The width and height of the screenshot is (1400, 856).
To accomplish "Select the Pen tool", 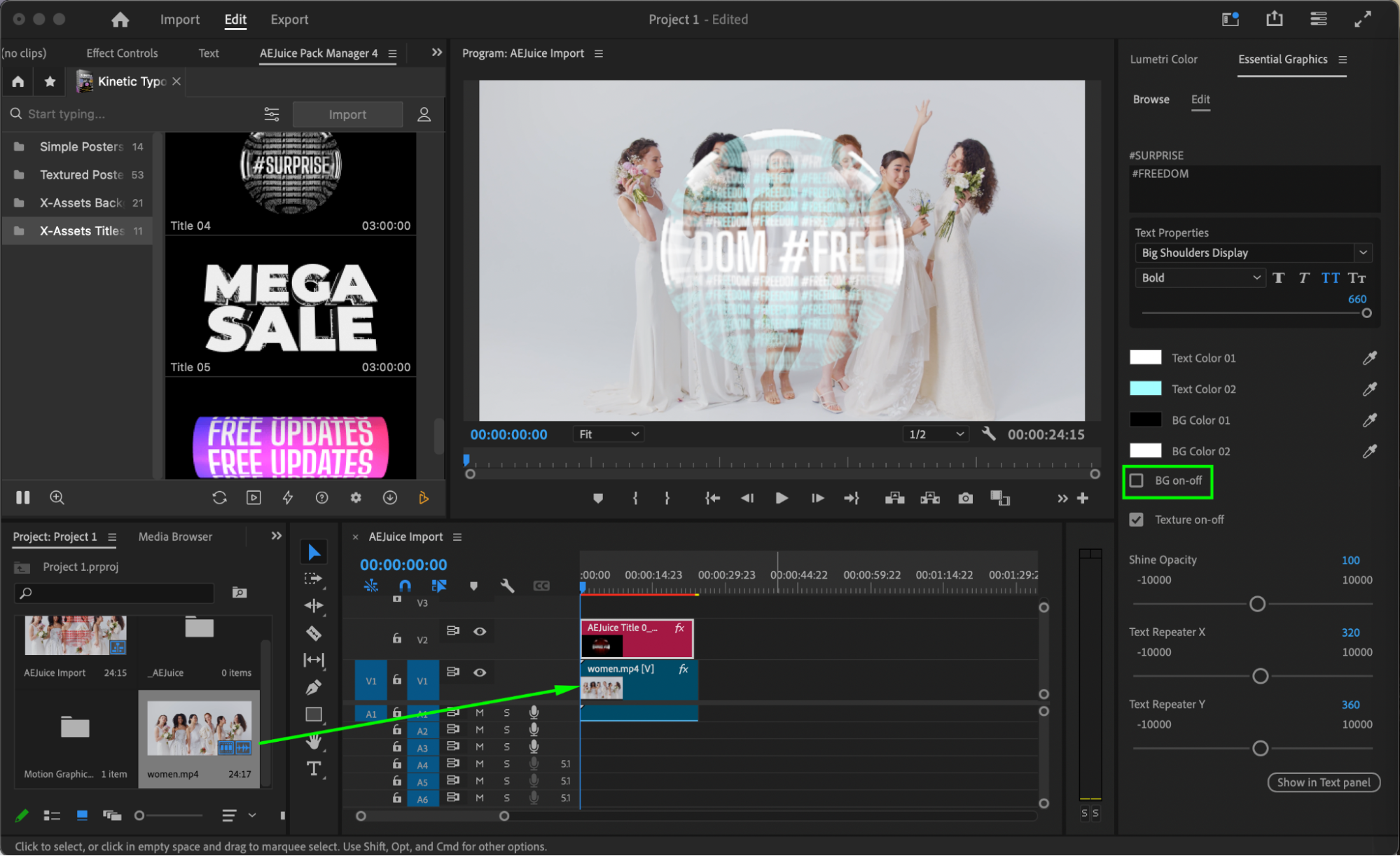I will point(314,687).
